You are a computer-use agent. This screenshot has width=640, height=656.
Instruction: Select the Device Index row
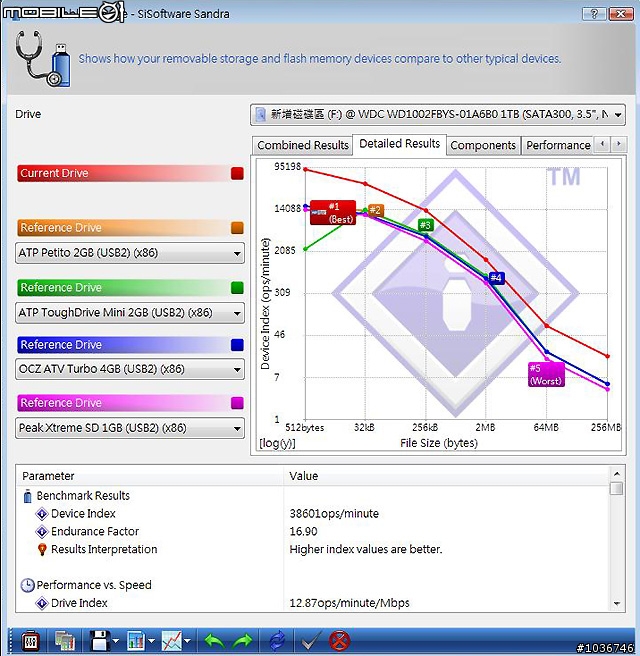click(313, 513)
